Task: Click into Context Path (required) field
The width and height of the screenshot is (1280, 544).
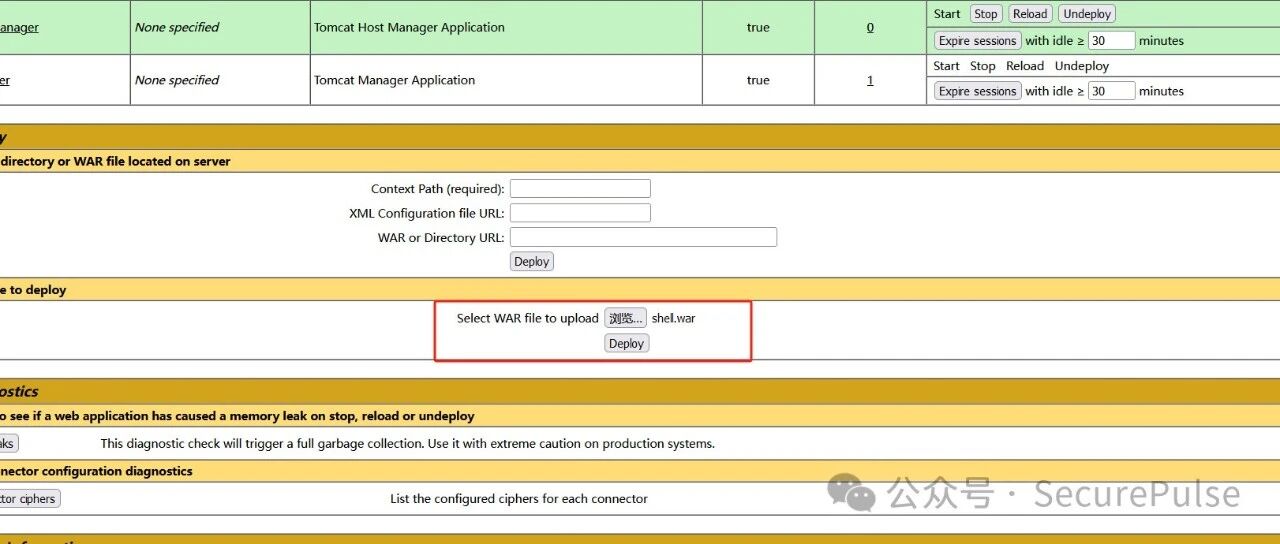Action: [580, 188]
